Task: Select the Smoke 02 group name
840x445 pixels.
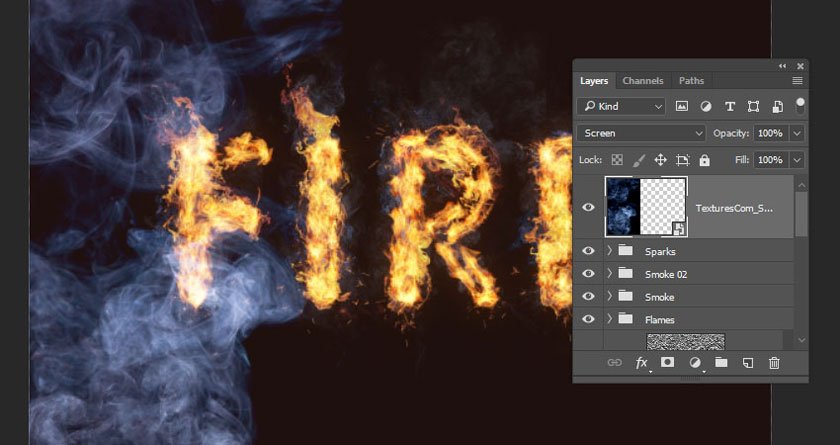Action: (x=666, y=274)
